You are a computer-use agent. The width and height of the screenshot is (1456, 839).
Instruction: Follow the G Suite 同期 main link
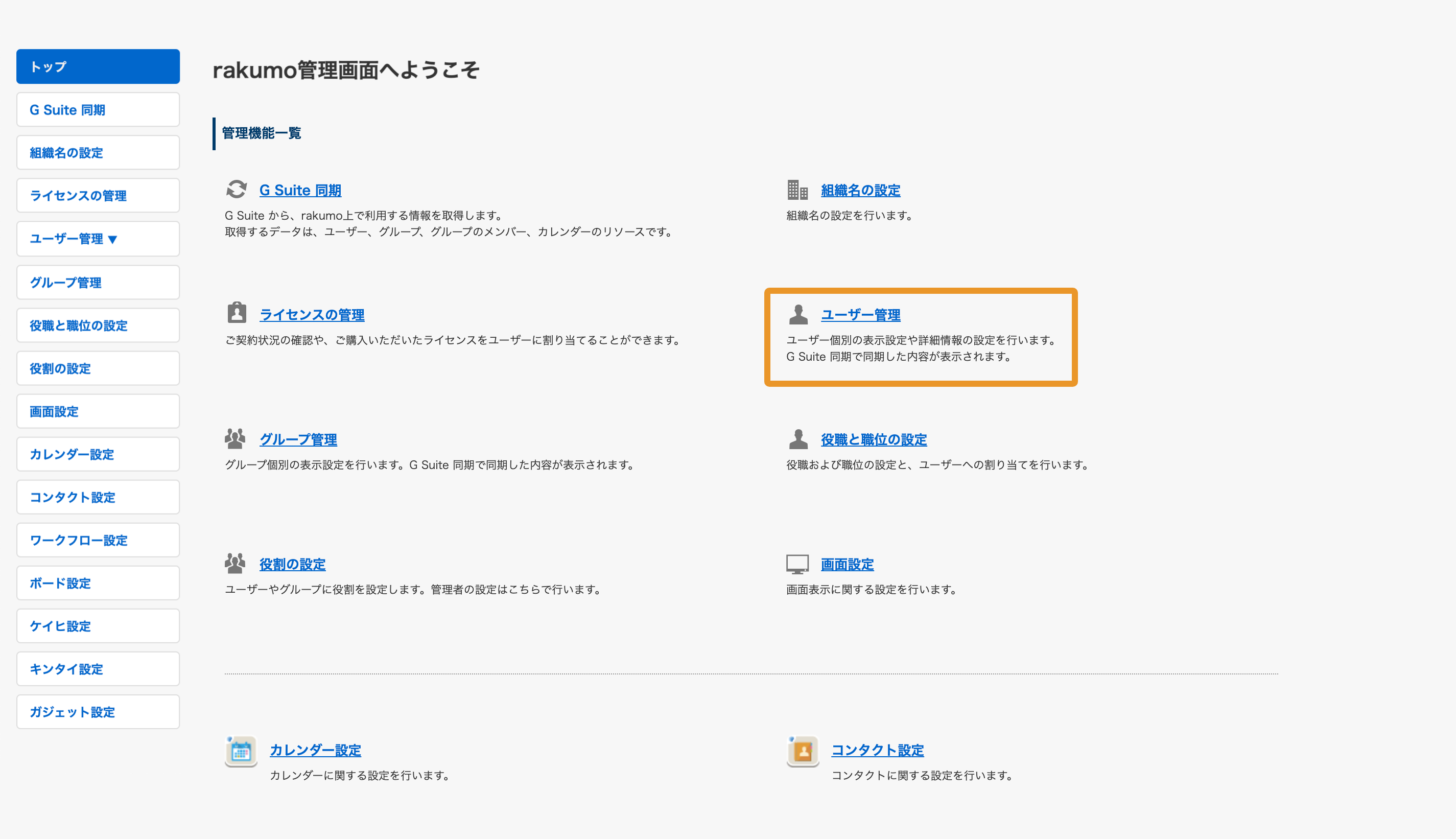[x=300, y=190]
